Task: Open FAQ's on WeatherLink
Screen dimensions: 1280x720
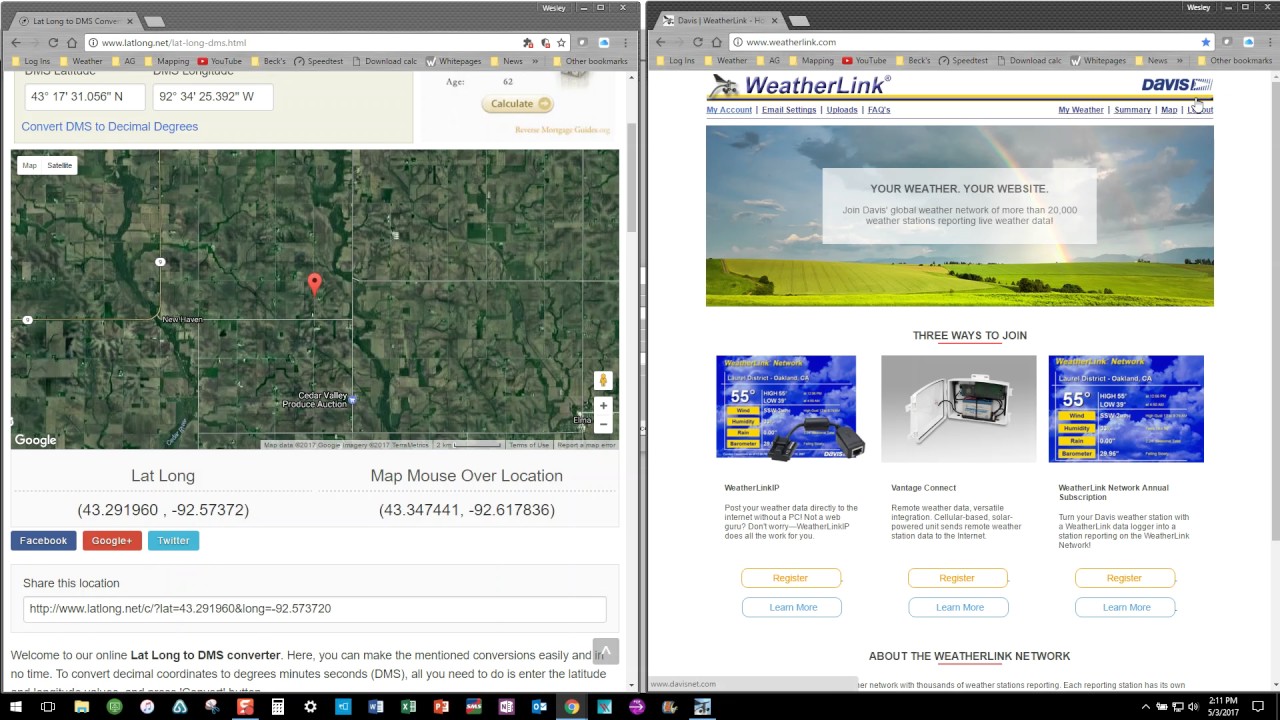Action: (x=879, y=110)
